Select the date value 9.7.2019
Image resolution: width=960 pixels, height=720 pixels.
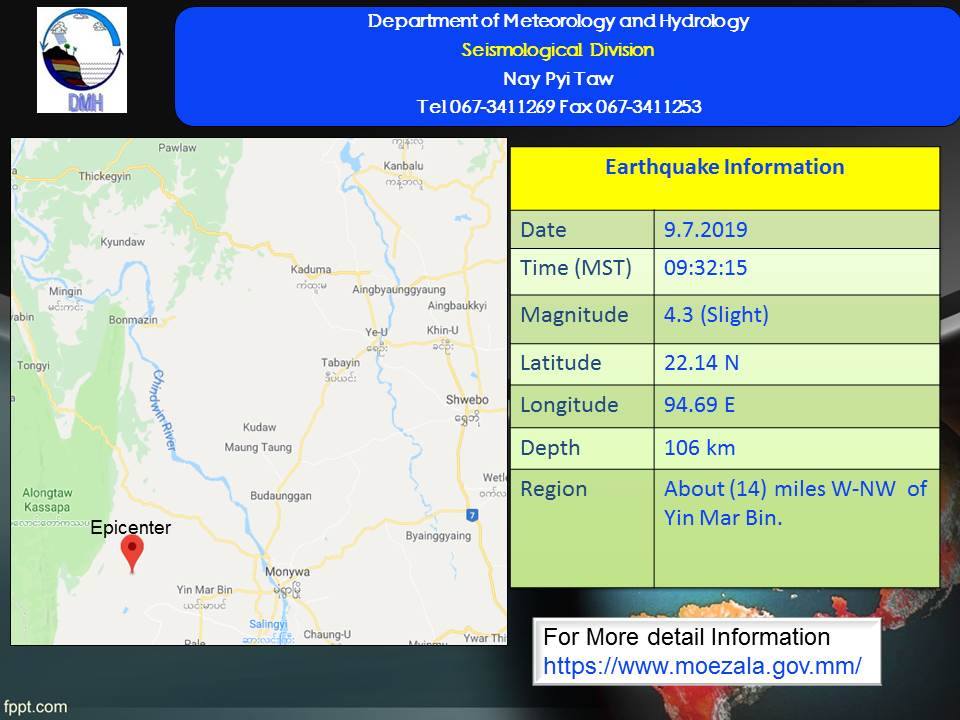pos(705,230)
